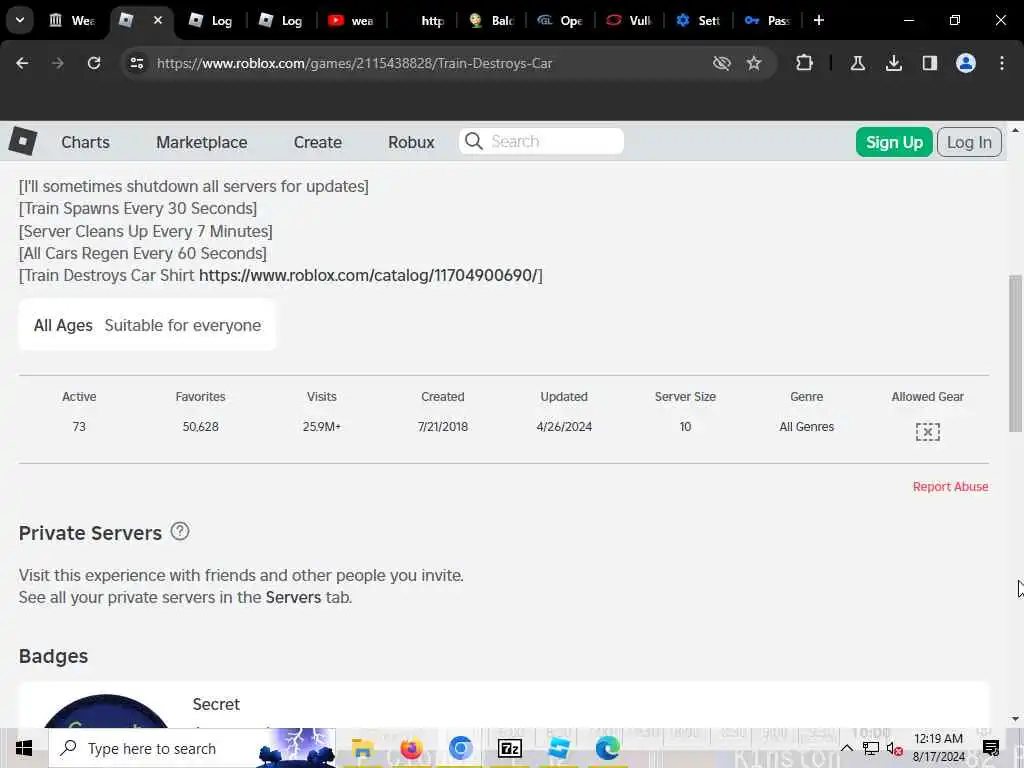The width and height of the screenshot is (1024, 768).
Task: Open Marketplace in Roblox navigation
Action: click(202, 142)
